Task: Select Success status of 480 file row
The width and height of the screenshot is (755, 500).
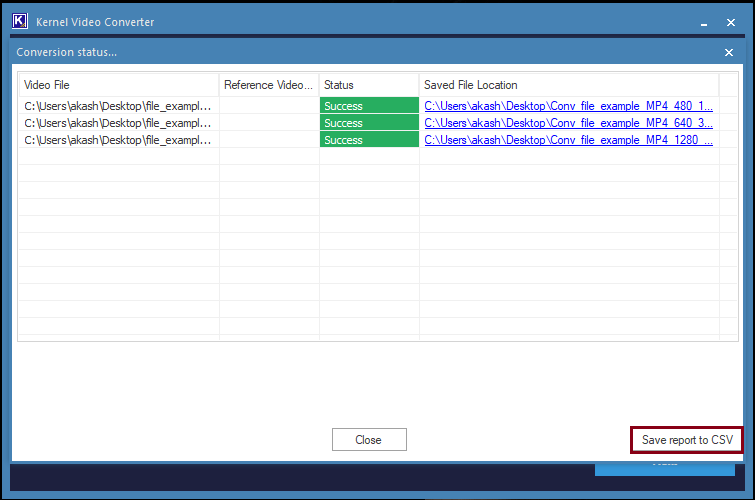Action: pyautogui.click(x=369, y=105)
